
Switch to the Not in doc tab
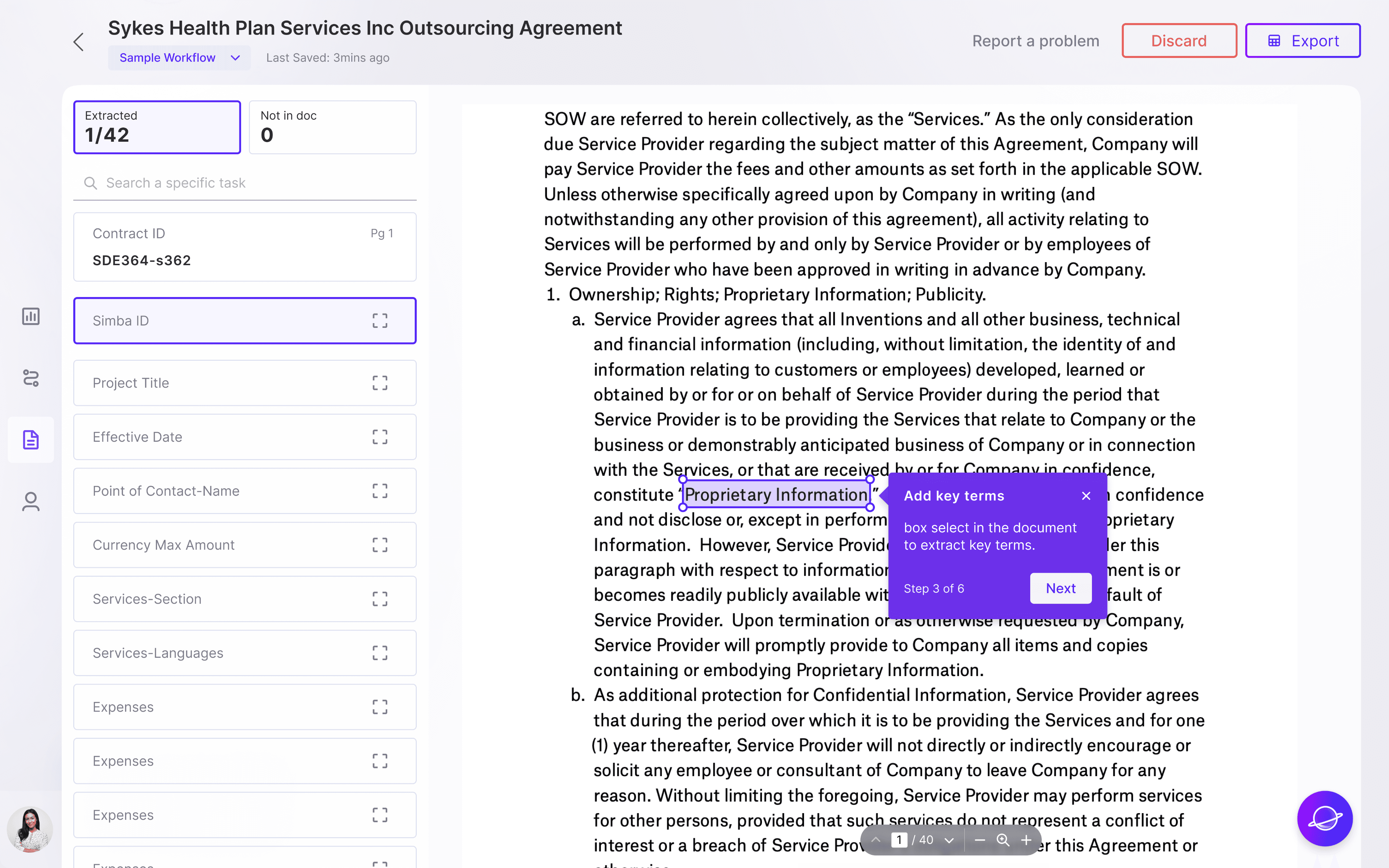click(x=332, y=127)
